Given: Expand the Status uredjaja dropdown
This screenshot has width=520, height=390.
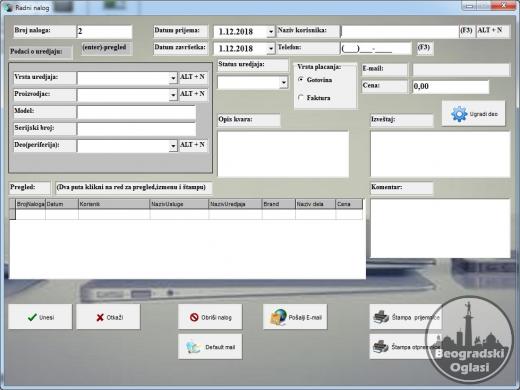Looking at the screenshot, I should click(x=284, y=82).
